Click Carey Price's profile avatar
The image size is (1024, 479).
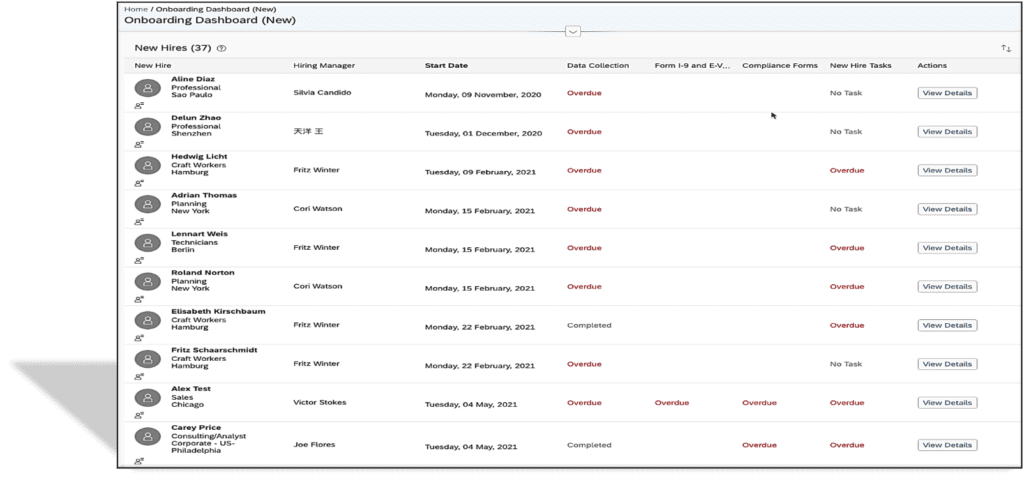(x=148, y=437)
